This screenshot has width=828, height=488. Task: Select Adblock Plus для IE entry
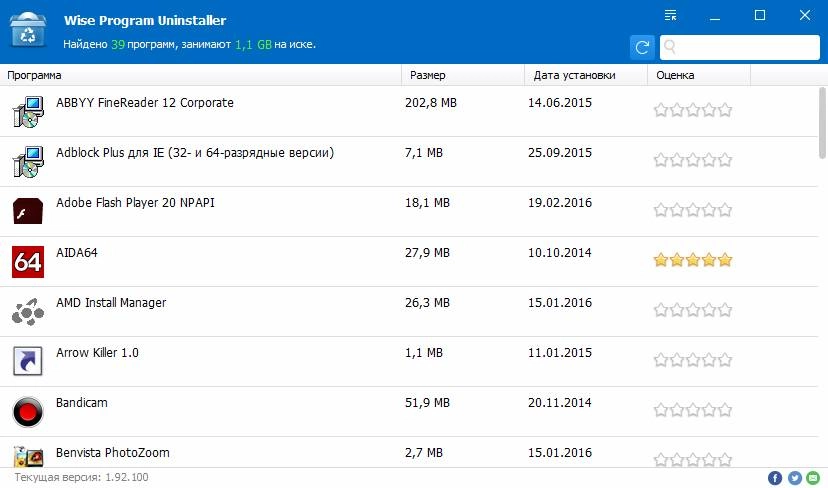pyautogui.click(x=195, y=153)
